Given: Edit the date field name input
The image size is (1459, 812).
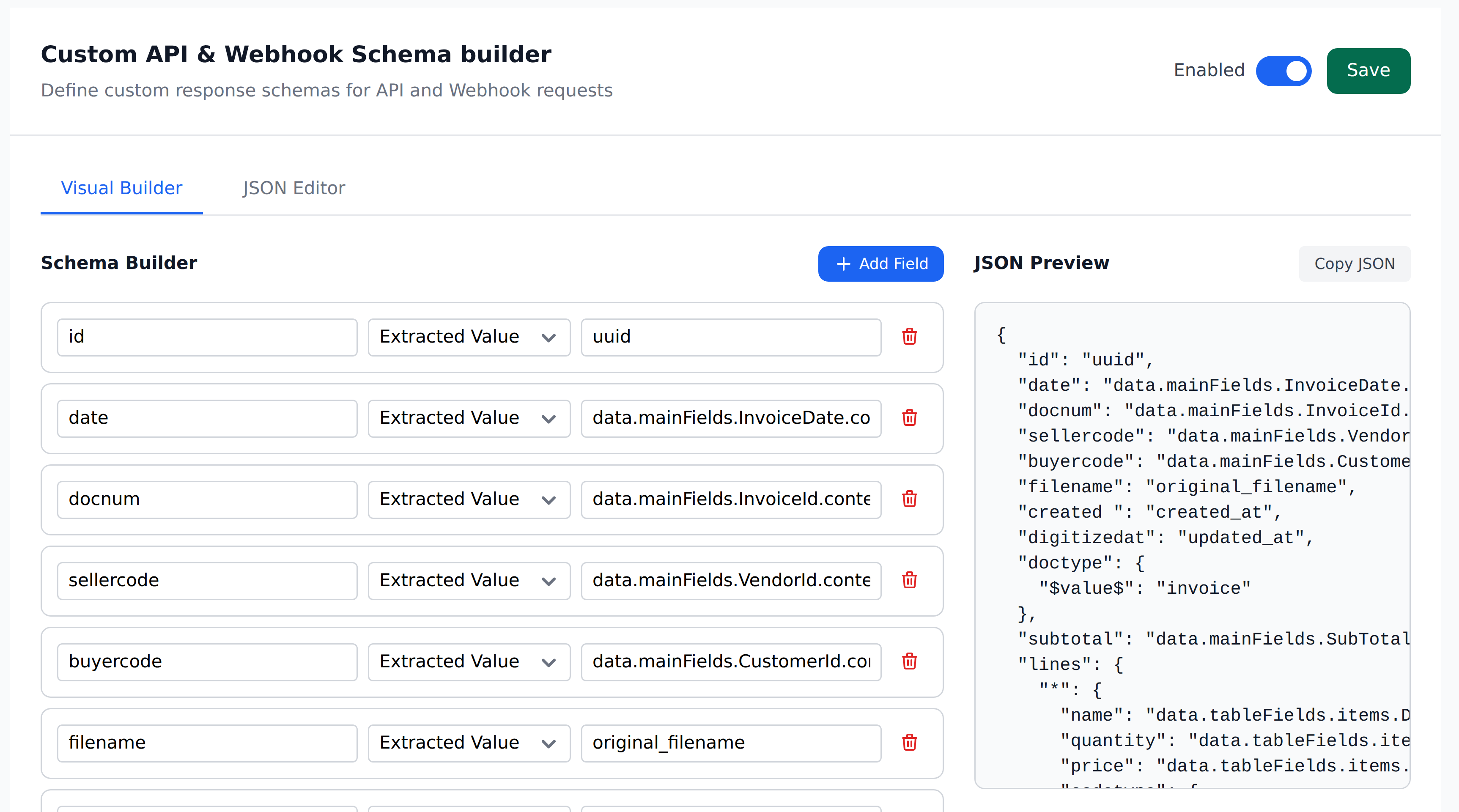Looking at the screenshot, I should coord(207,418).
